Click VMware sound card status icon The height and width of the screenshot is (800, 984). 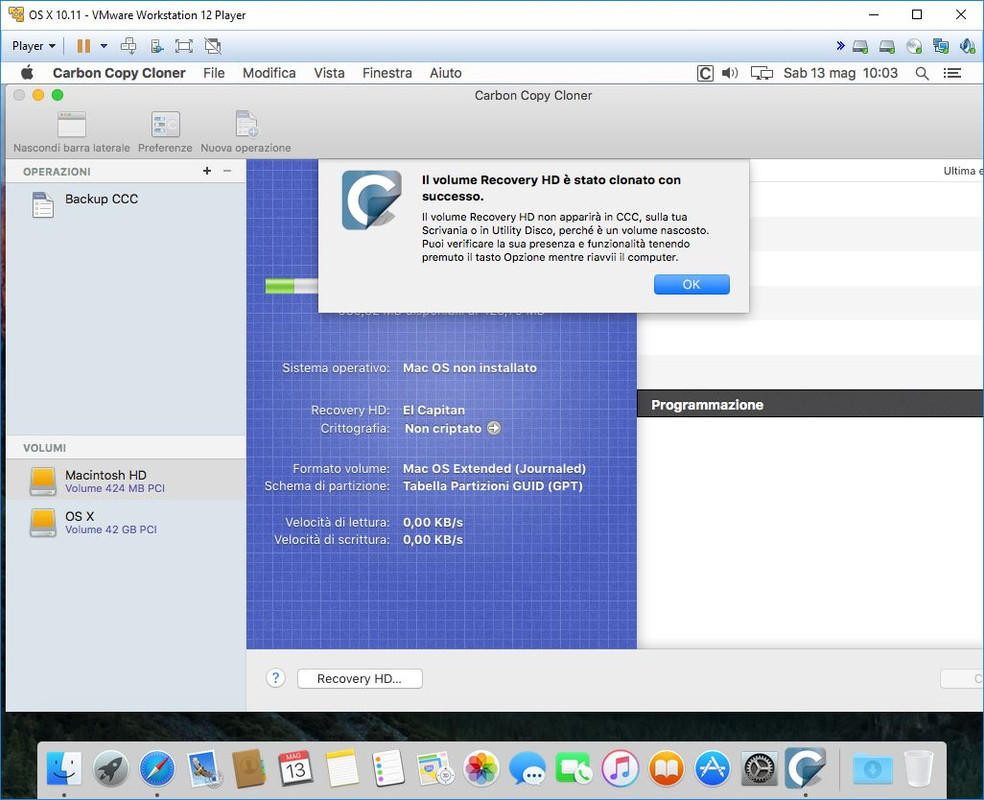967,46
